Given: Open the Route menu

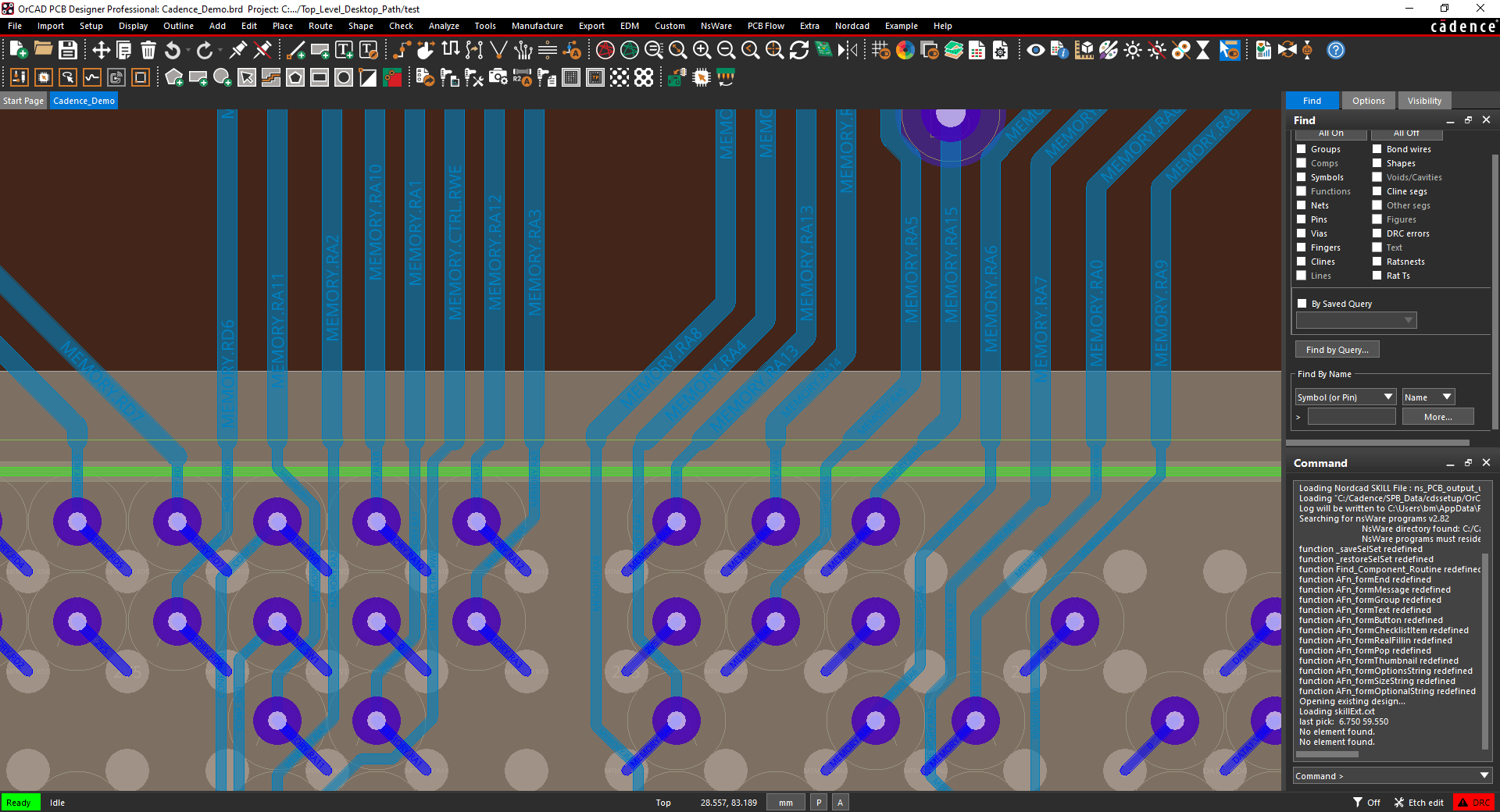Looking at the screenshot, I should pos(320,26).
